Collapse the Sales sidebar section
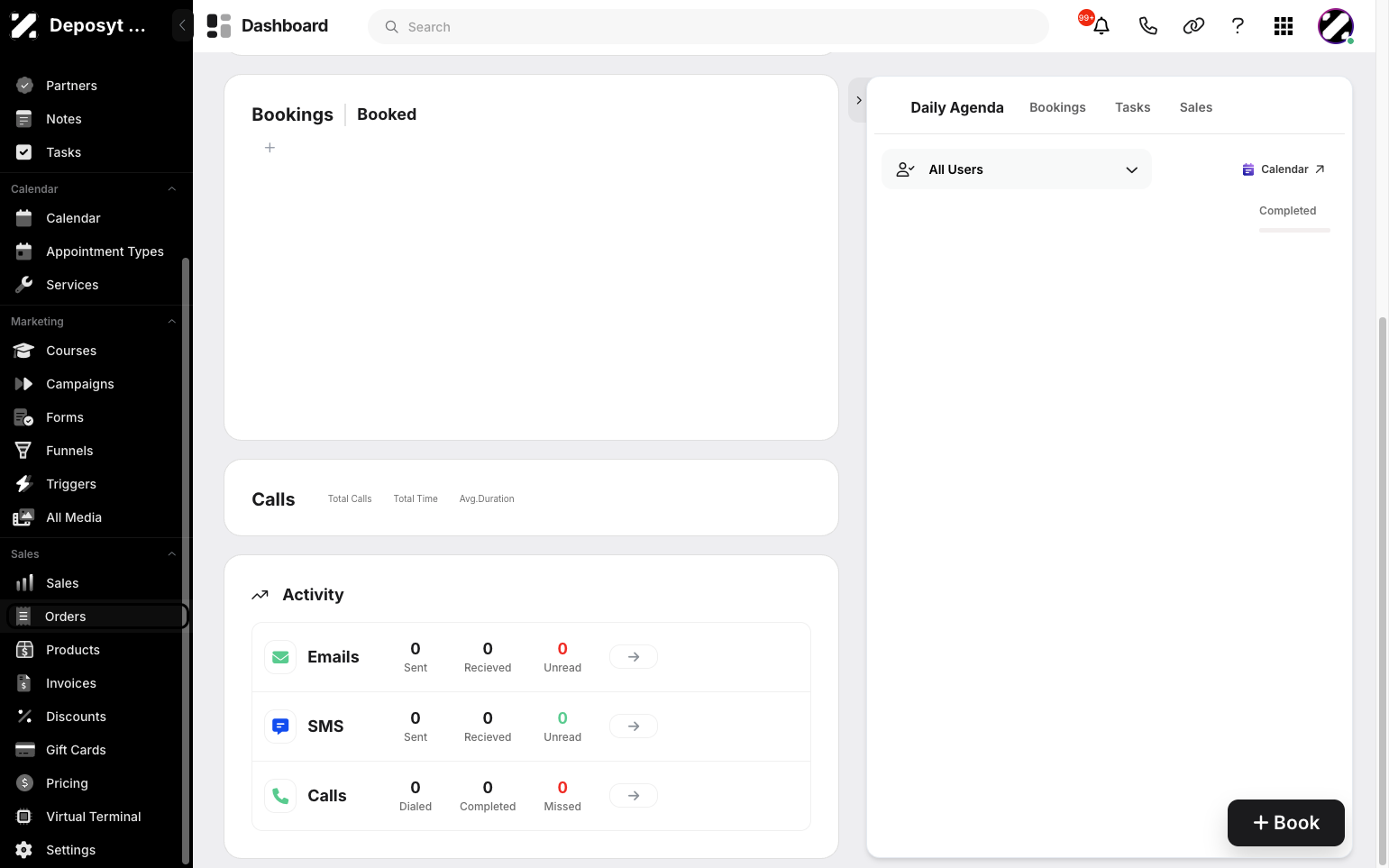1389x868 pixels. (172, 554)
